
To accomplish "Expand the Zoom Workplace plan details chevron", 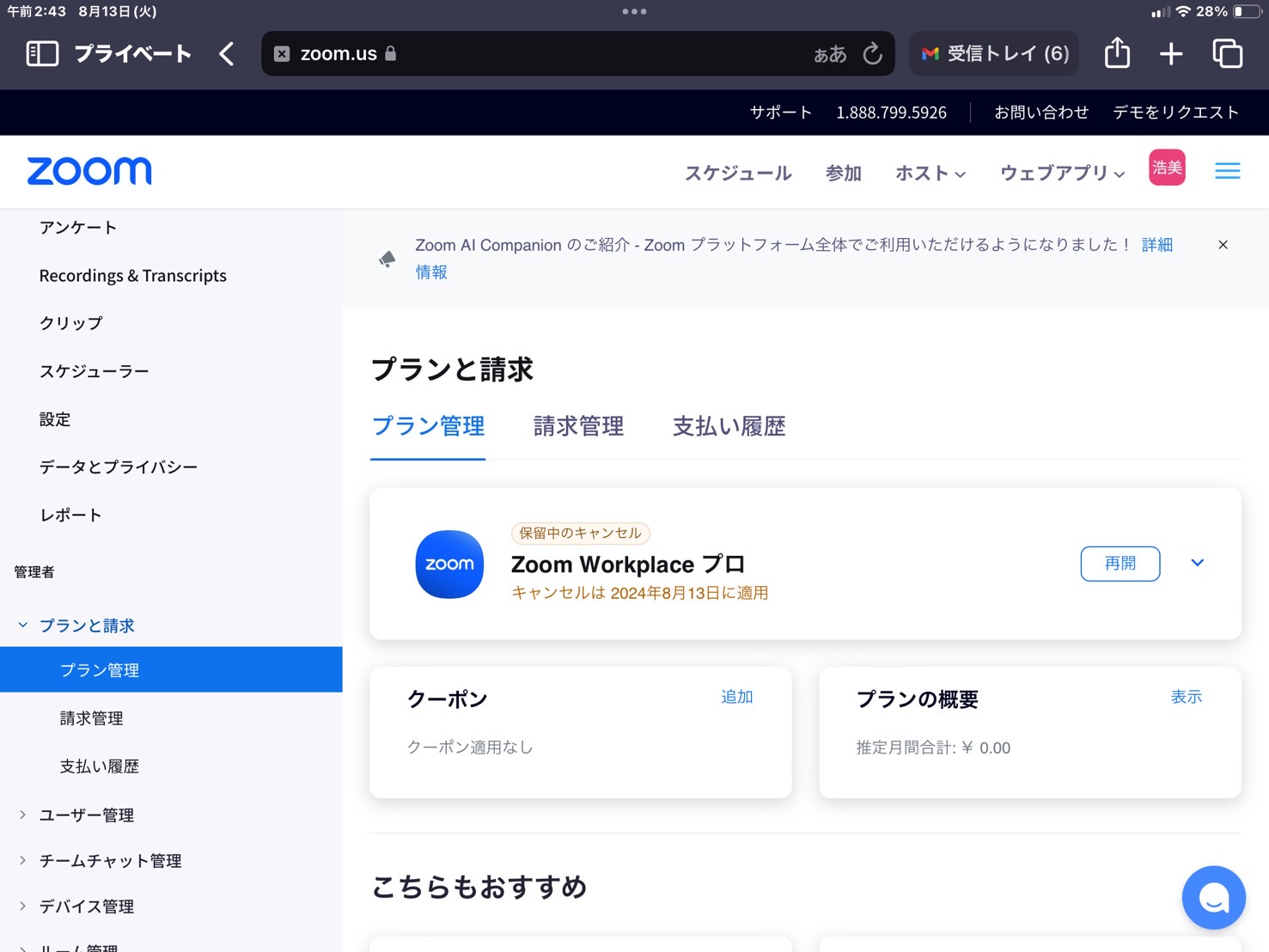I will point(1198,563).
